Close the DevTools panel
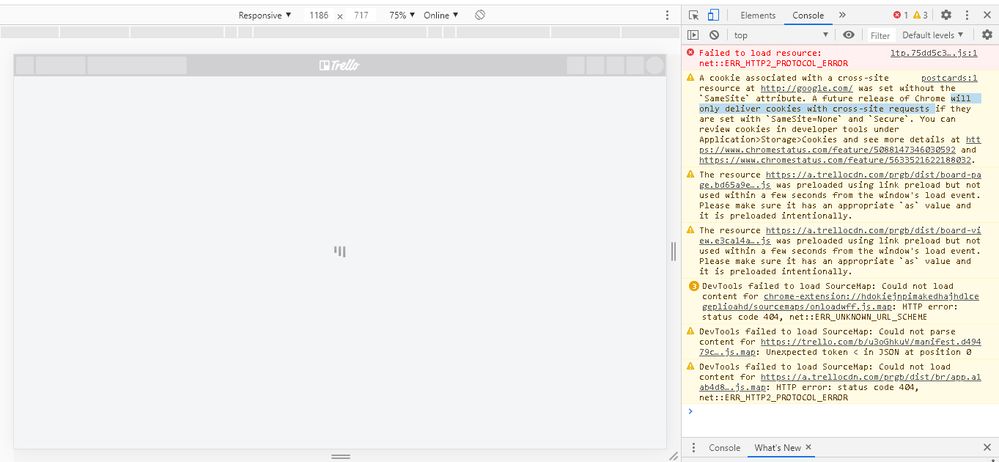This screenshot has width=999, height=462. [988, 15]
